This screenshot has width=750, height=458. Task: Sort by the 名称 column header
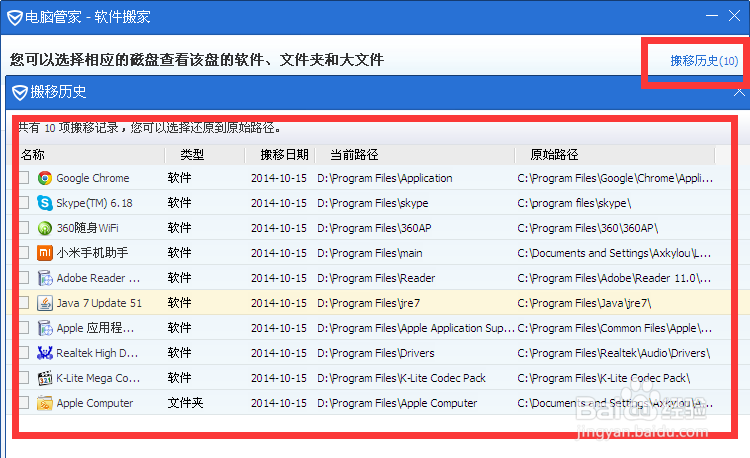tap(33, 155)
